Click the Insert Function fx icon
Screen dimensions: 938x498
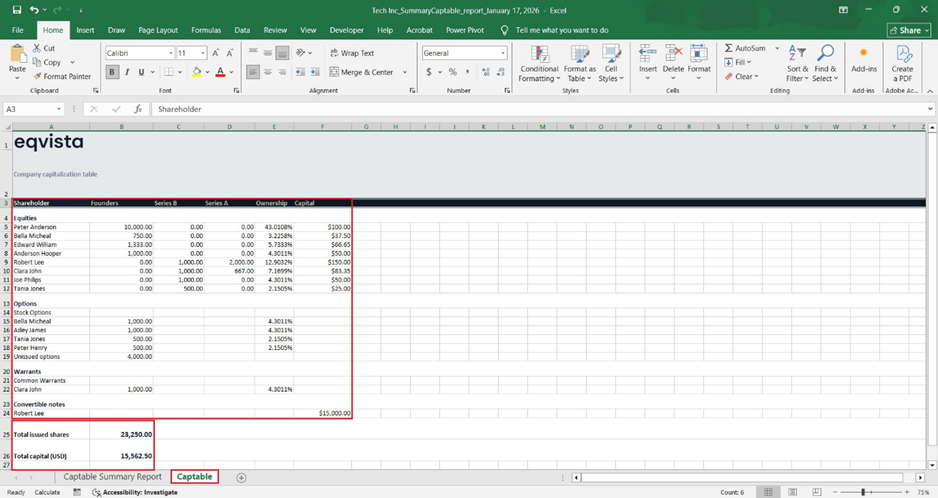[x=137, y=109]
